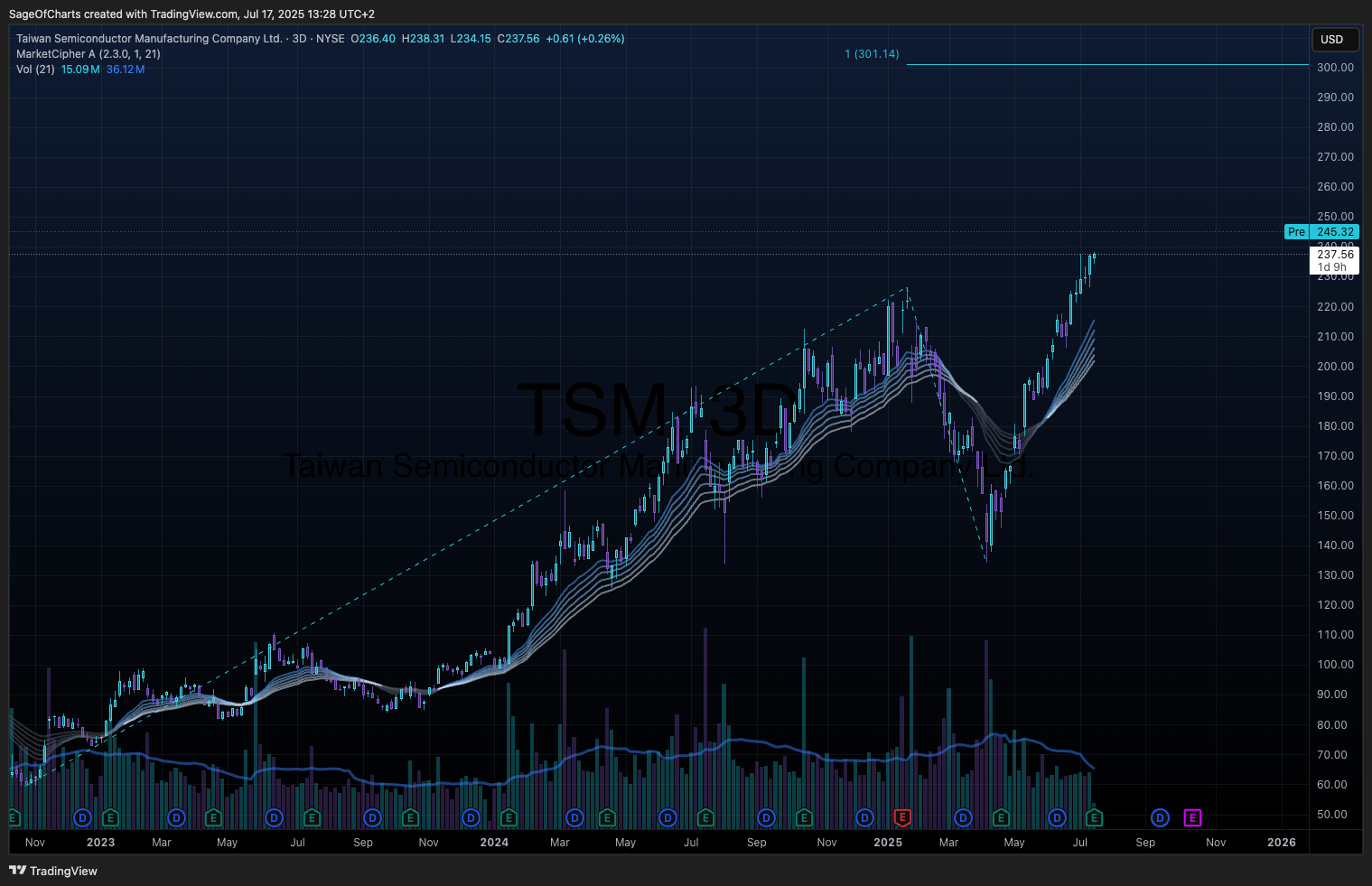Select the dividend marker for December 2024
The image size is (1372, 886).
(x=865, y=818)
